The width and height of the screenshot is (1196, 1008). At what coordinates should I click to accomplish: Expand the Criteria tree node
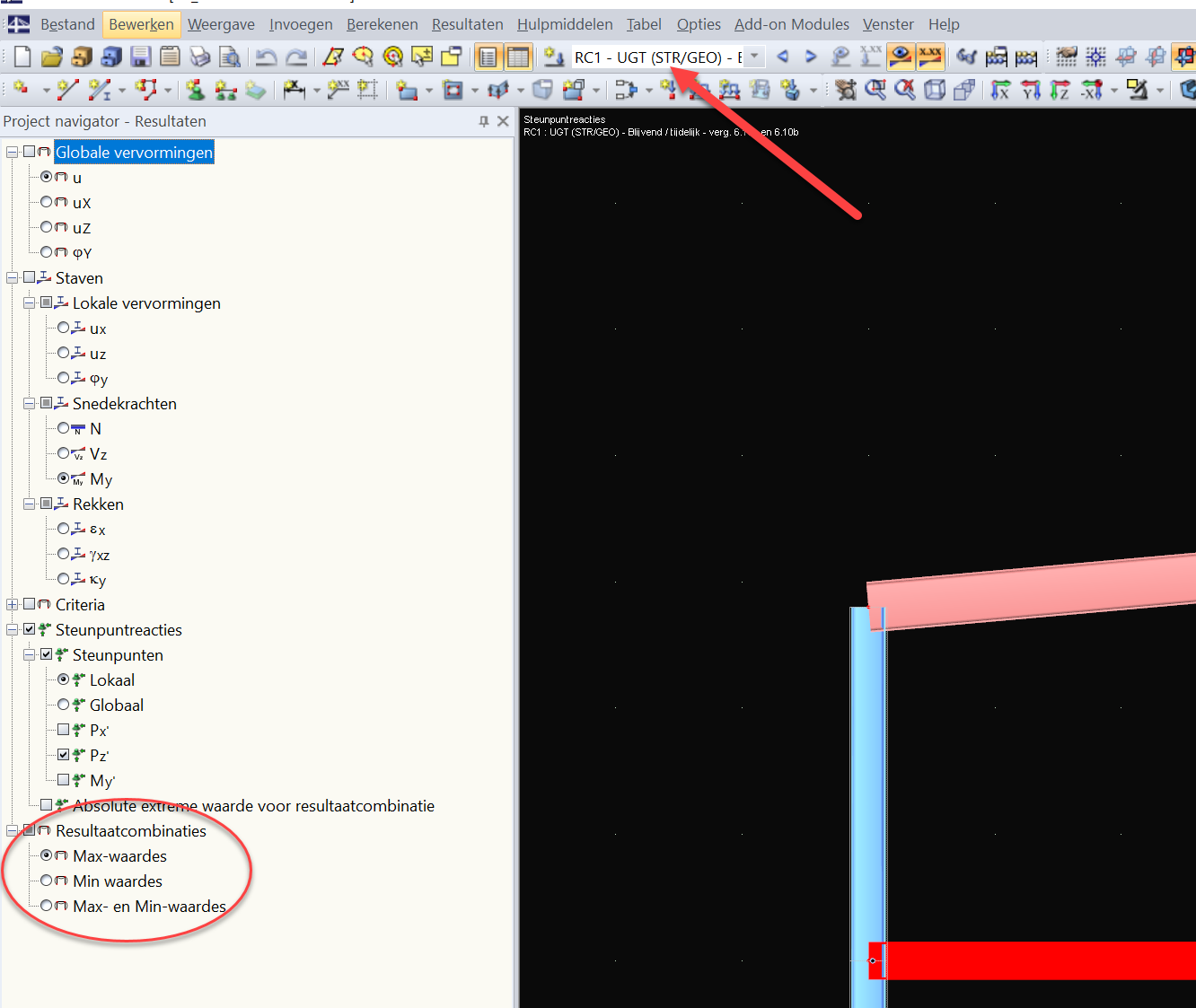(13, 605)
